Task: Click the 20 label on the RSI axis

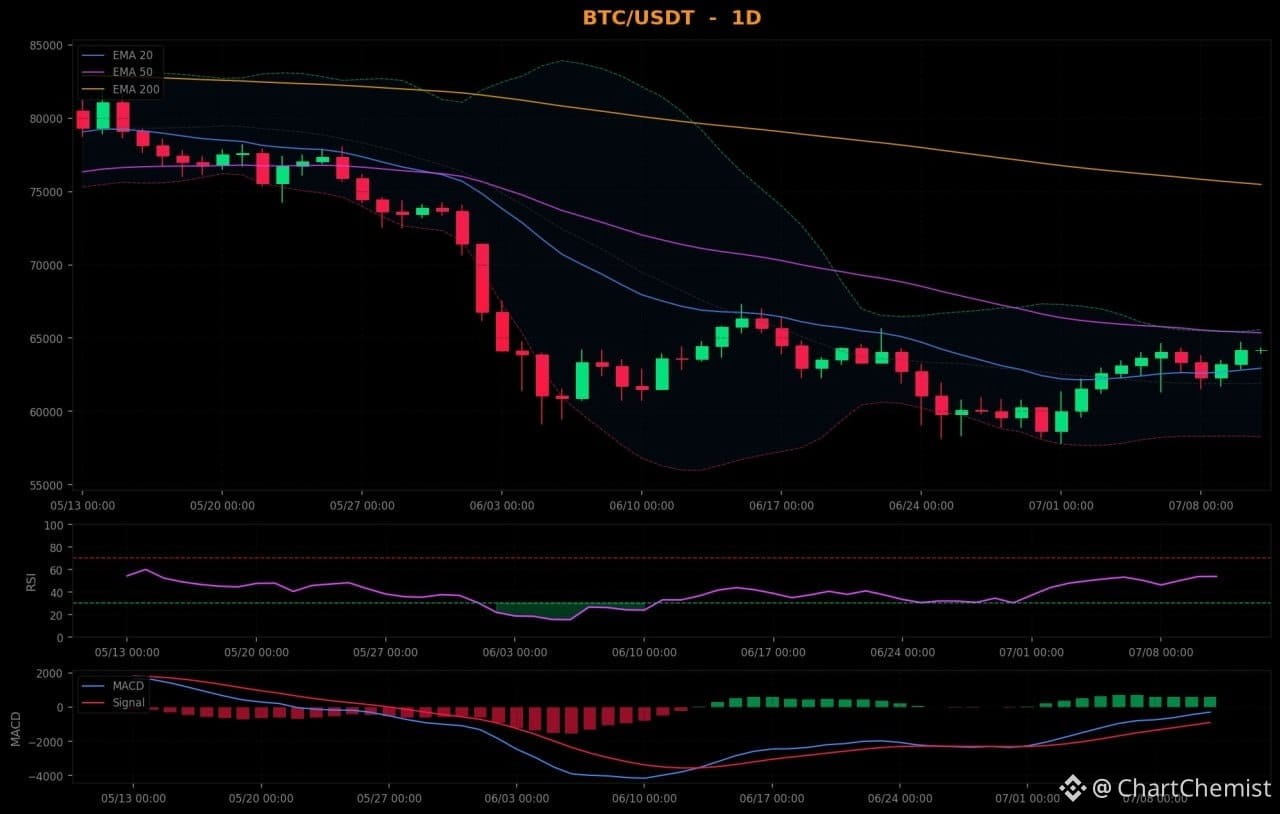Action: point(57,615)
